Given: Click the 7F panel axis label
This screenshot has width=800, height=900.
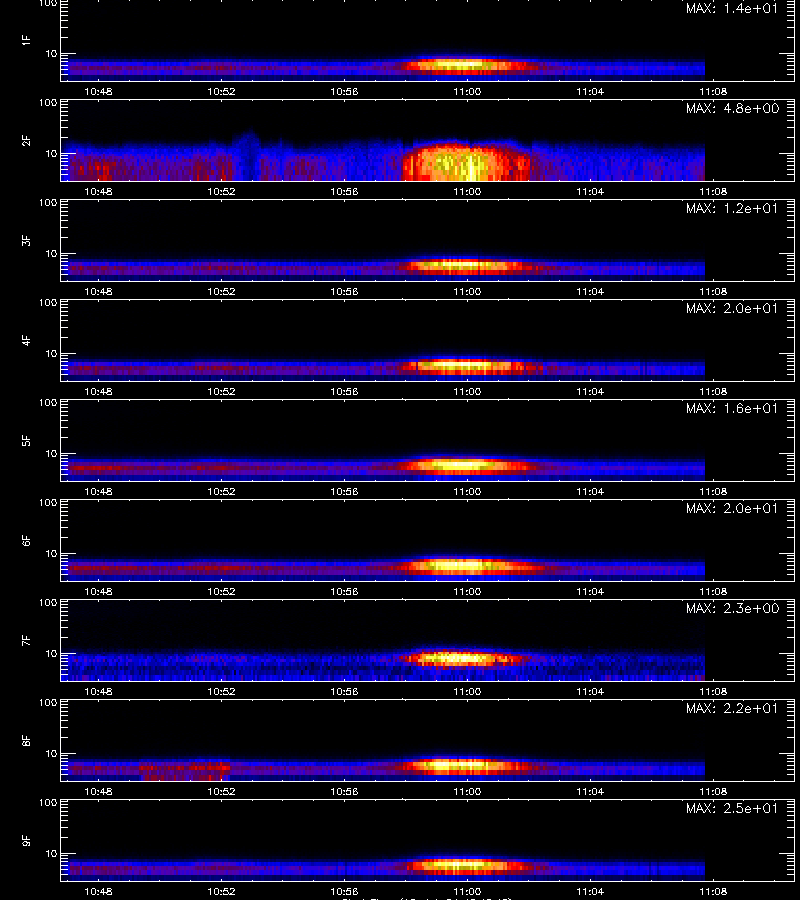Looking at the screenshot, I should (x=26, y=641).
